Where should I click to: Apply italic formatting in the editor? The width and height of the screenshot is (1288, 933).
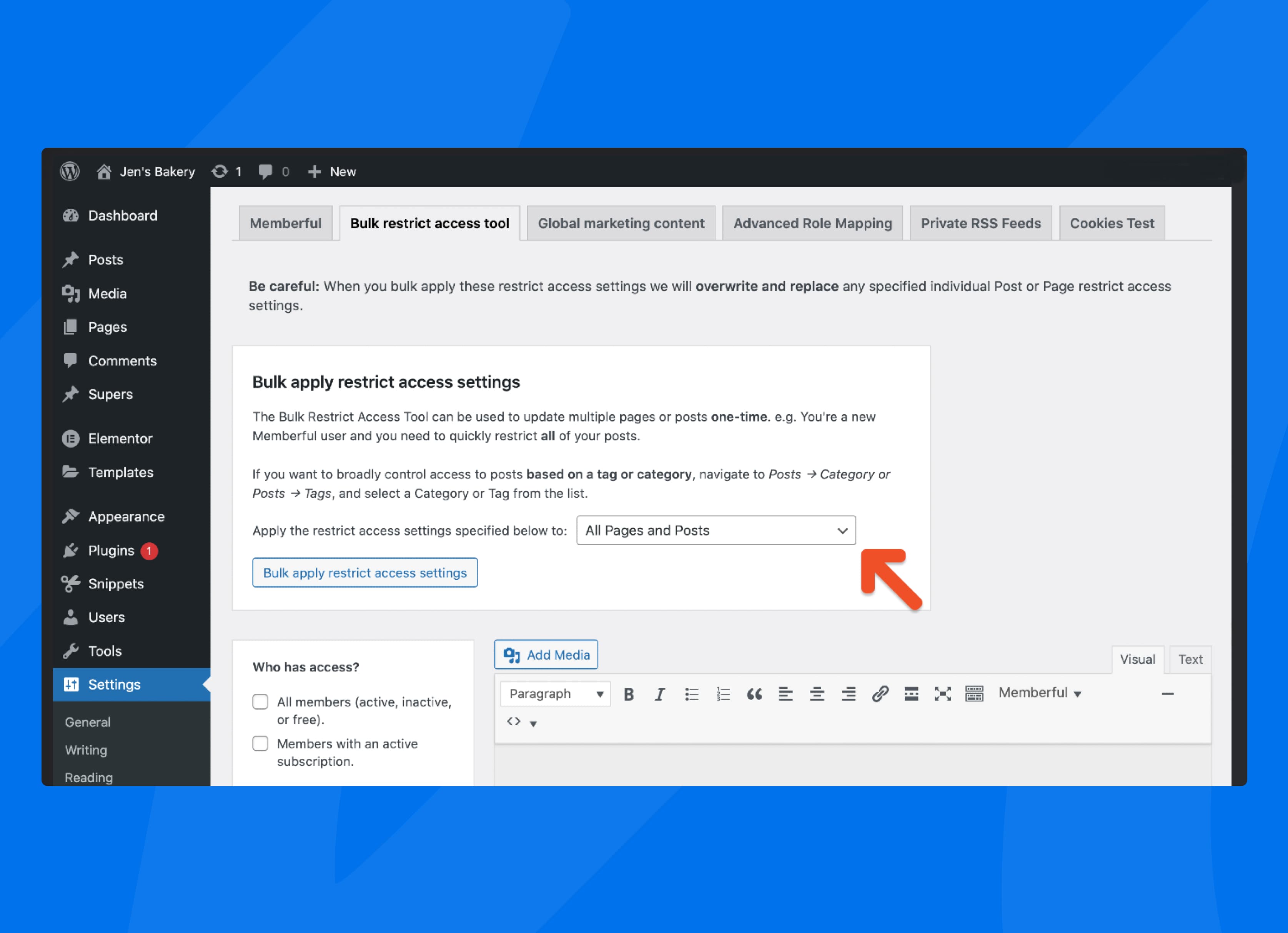(660, 693)
